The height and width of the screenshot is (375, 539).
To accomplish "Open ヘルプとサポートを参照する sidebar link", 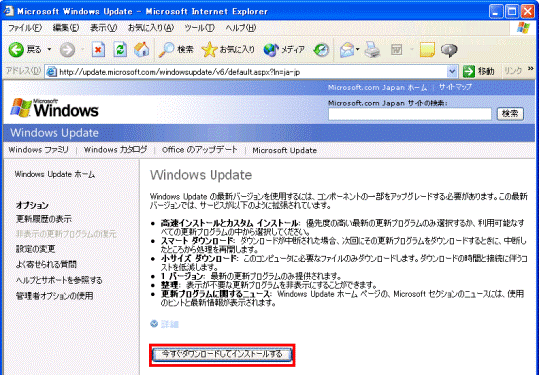I will [x=59, y=280].
